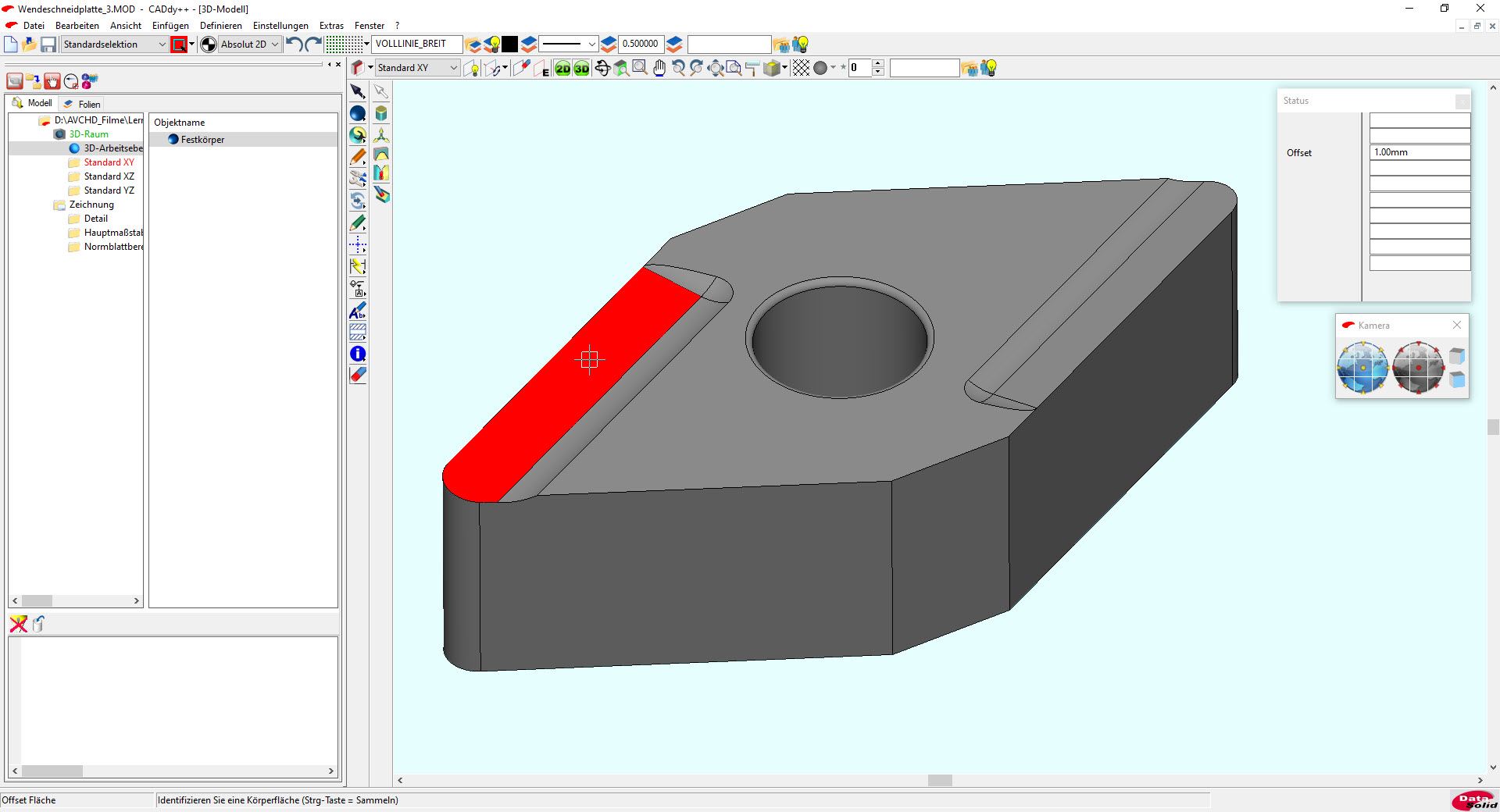1500x812 pixels.
Task: Click the crosshatch transparency icon
Action: click(x=801, y=69)
